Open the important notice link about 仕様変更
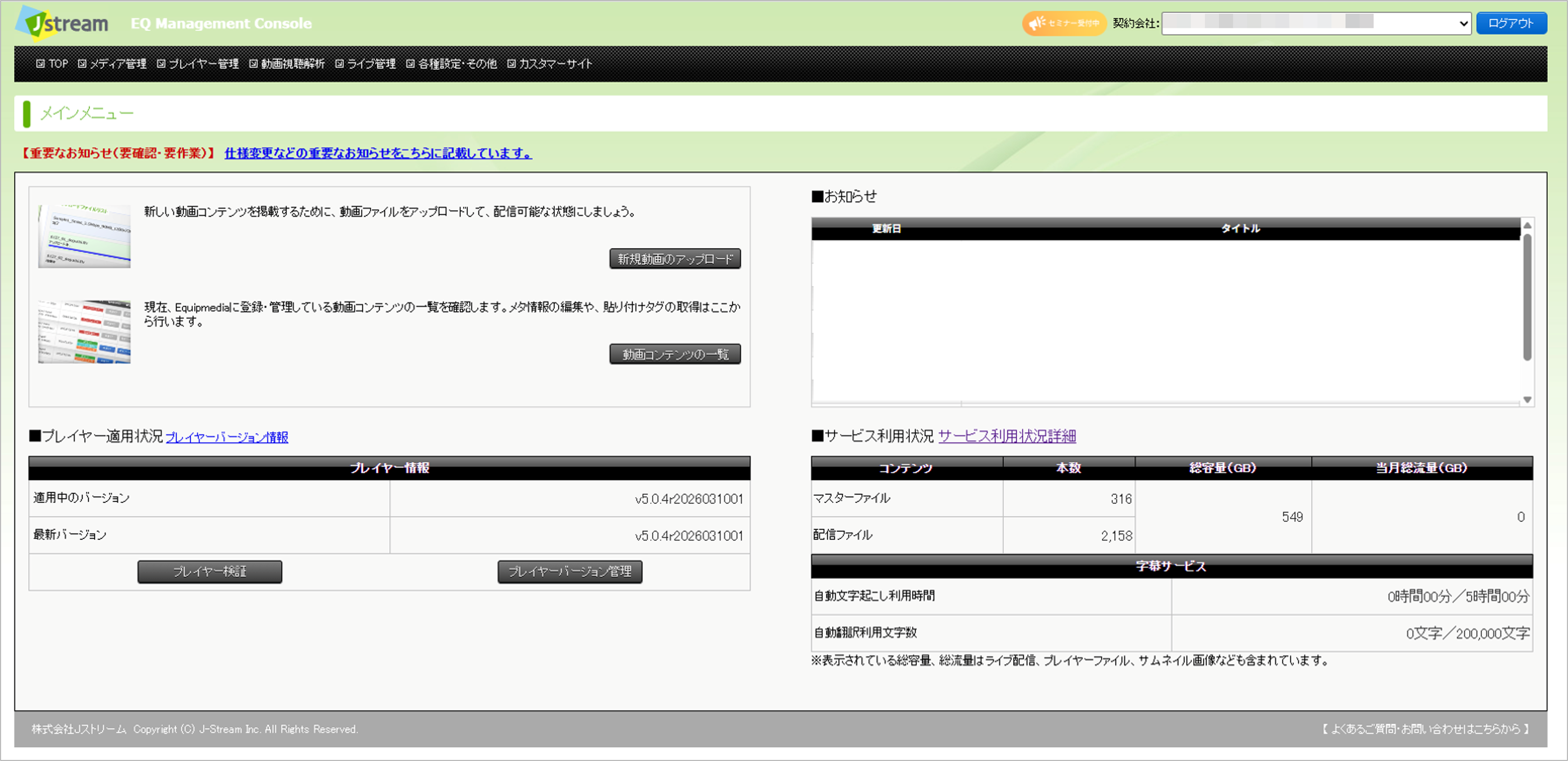The height and width of the screenshot is (761, 1568). pos(378,153)
